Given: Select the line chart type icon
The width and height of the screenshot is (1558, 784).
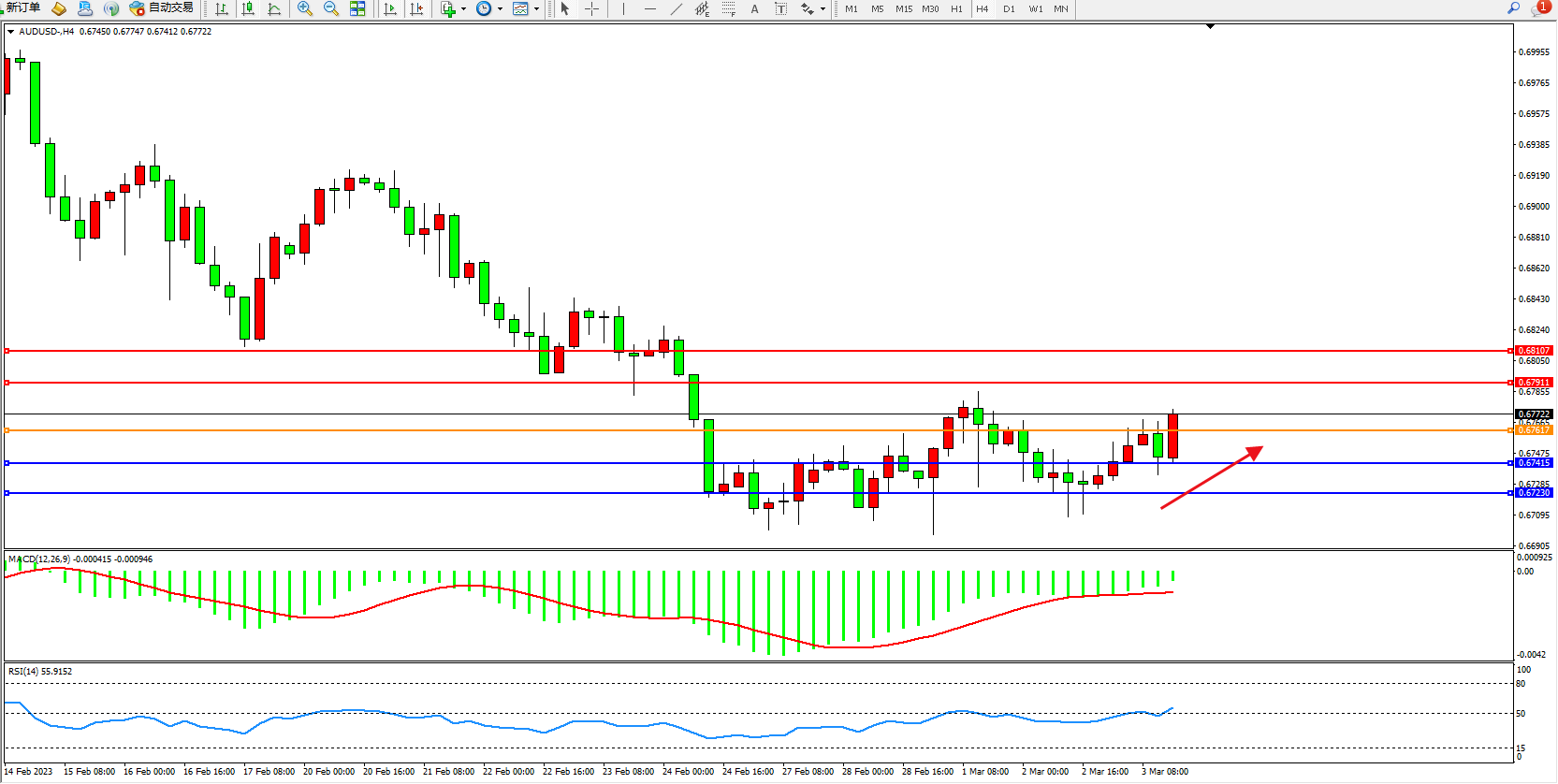Looking at the screenshot, I should tap(274, 8).
